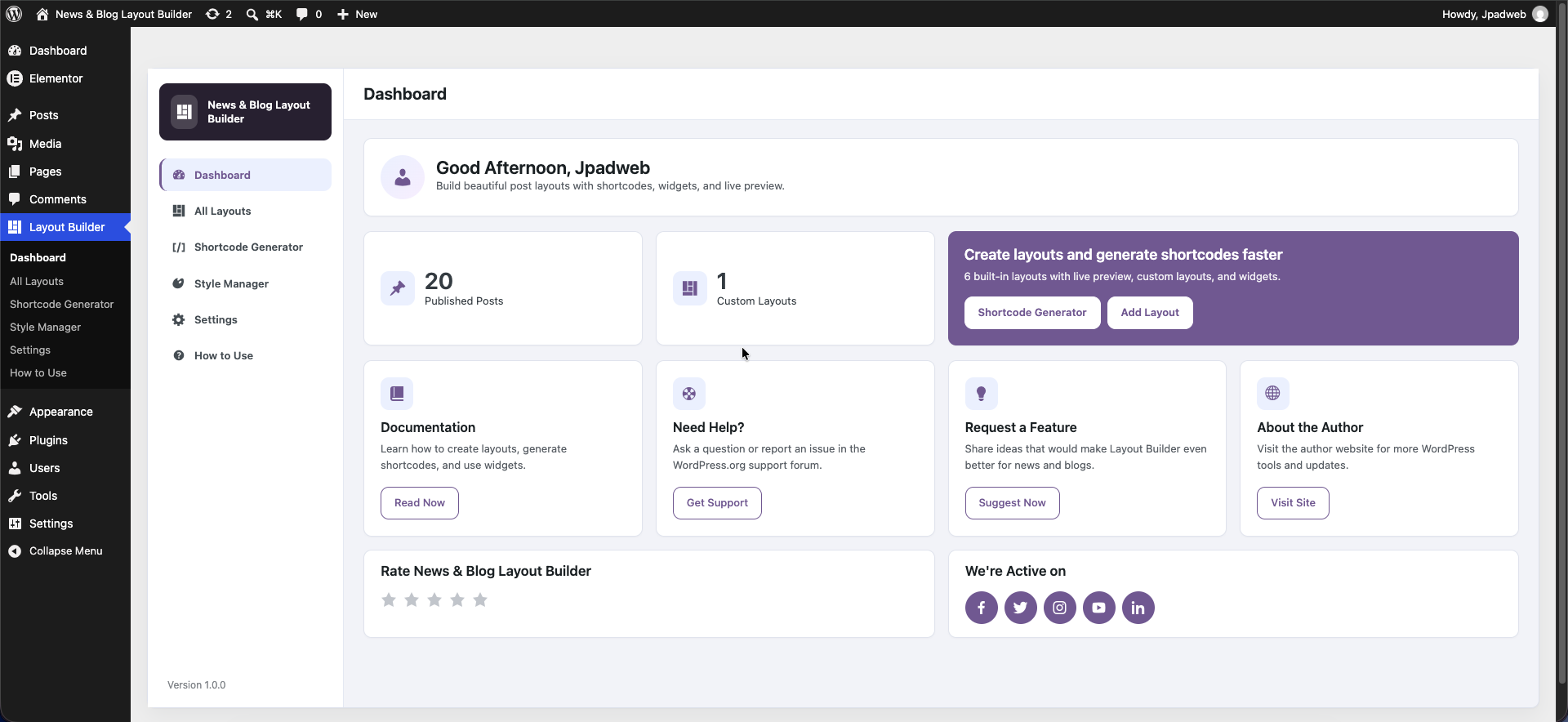Click the pin icon for Published Posts
Screen dimensions: 1568x722
[x=398, y=288]
